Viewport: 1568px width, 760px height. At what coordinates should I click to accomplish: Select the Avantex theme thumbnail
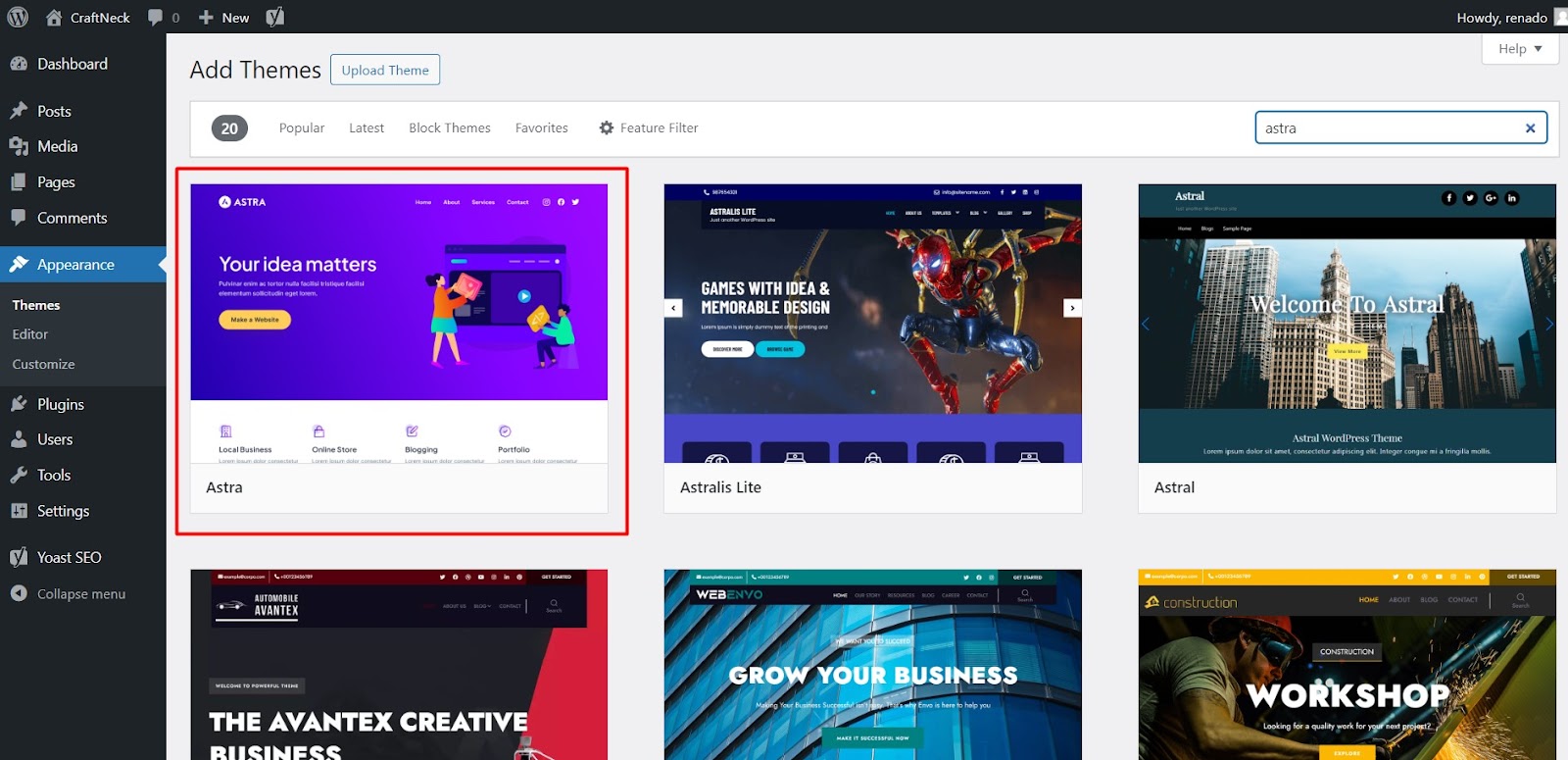tap(399, 665)
